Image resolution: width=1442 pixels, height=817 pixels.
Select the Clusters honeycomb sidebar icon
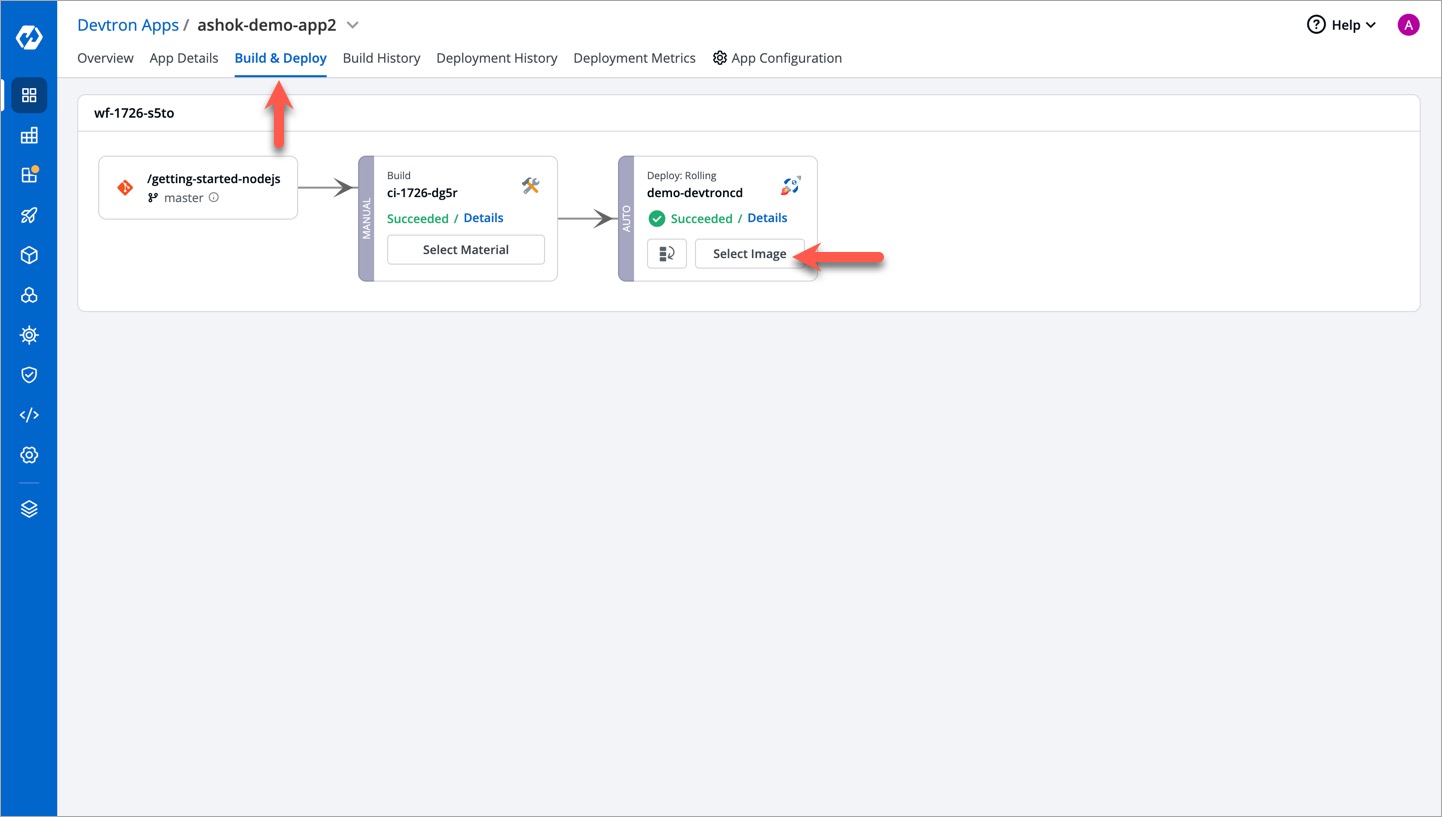(28, 295)
